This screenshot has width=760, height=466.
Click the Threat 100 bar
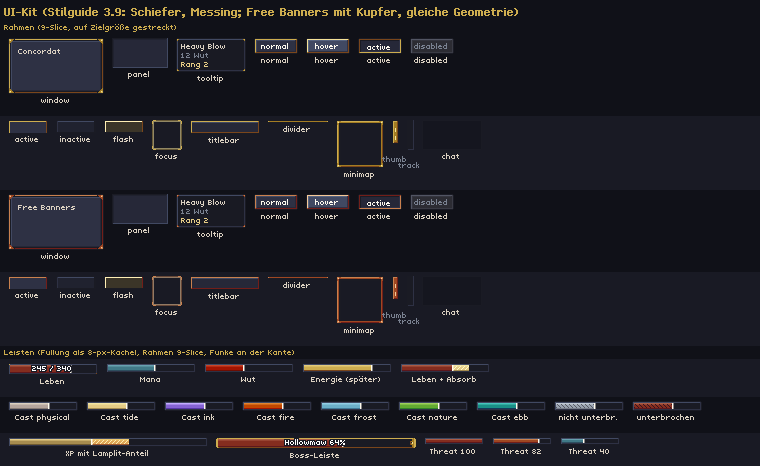pos(454,441)
